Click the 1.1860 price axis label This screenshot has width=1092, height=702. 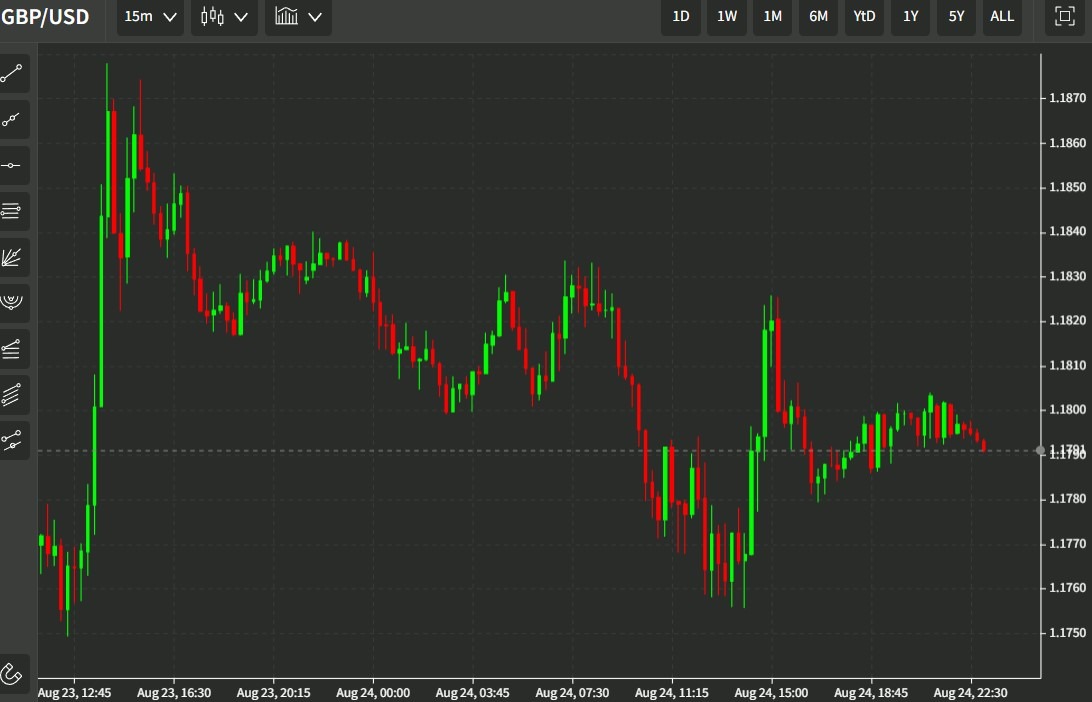click(1067, 143)
